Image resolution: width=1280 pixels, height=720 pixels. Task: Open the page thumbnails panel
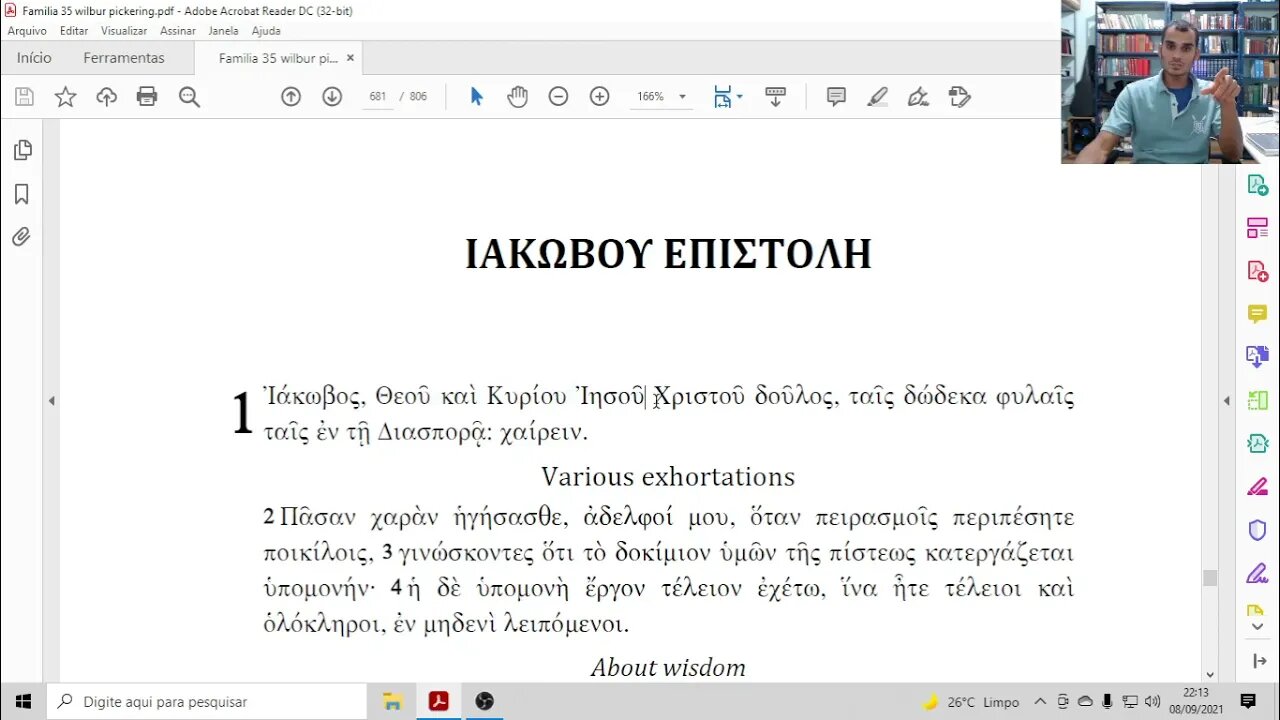click(x=22, y=150)
